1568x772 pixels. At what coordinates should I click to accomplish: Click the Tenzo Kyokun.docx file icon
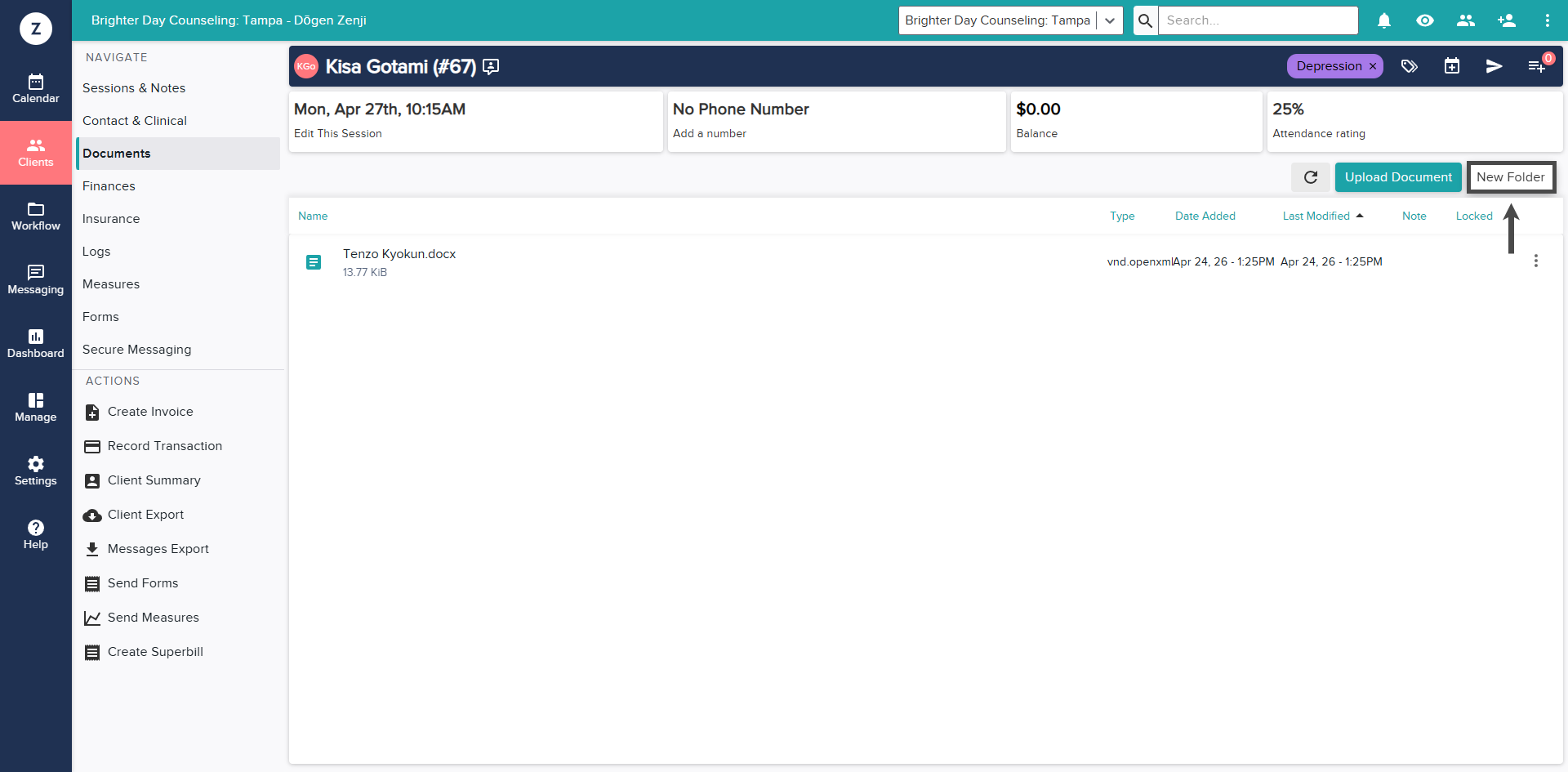pyautogui.click(x=314, y=262)
